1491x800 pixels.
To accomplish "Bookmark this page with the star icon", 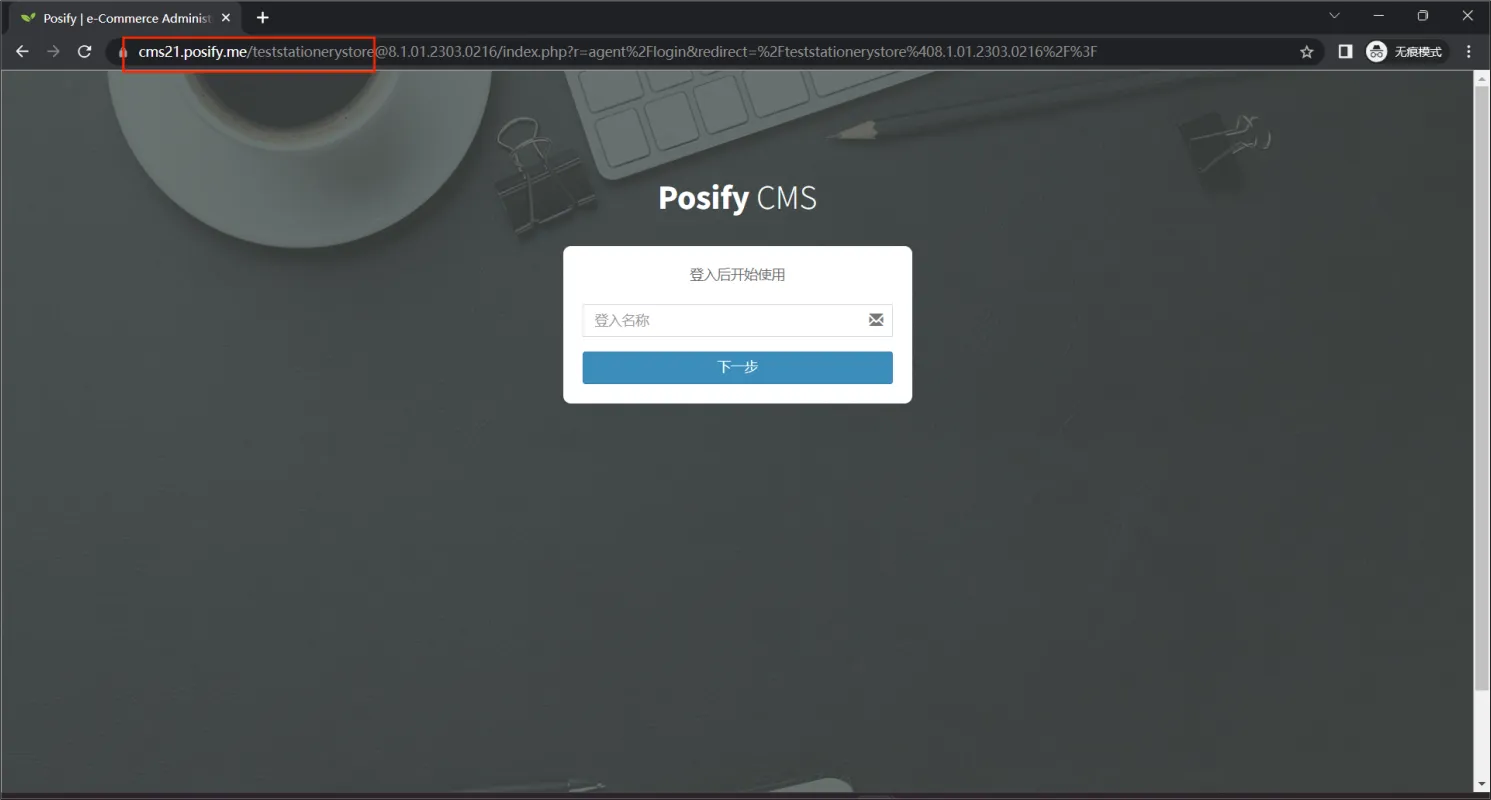I will point(1306,52).
